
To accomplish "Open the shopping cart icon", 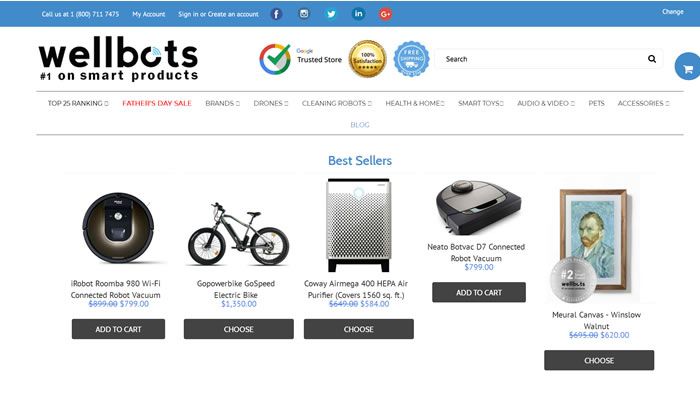I will (x=688, y=67).
